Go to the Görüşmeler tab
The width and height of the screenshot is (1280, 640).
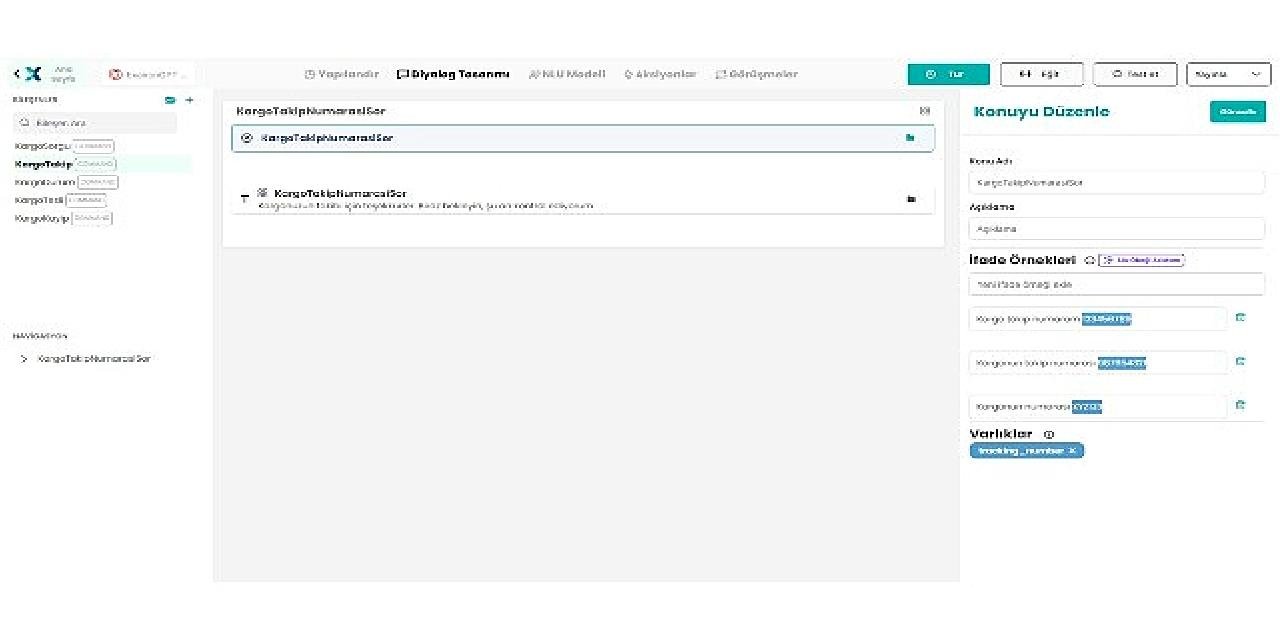[757, 74]
